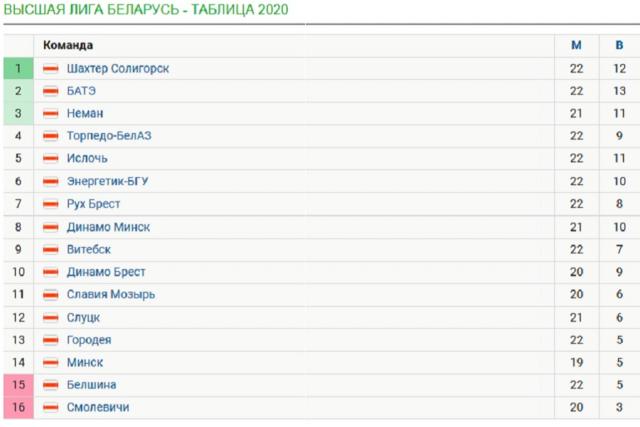Click the flag icon beside Неман
This screenshot has width=640, height=427.
tap(51, 113)
